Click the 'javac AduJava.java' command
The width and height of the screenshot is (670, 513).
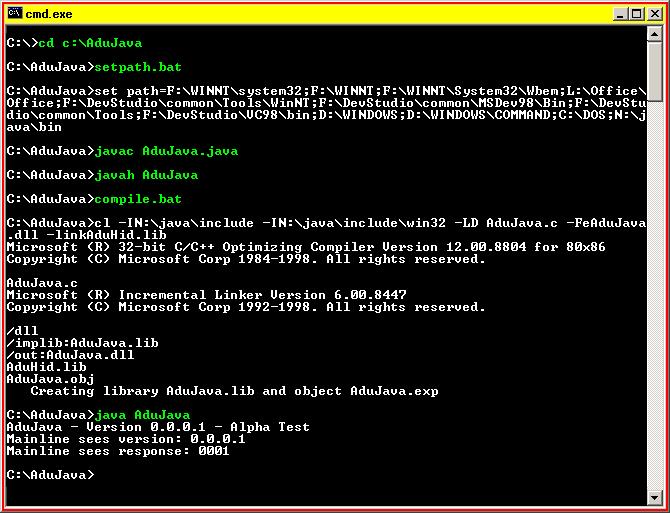(166, 151)
